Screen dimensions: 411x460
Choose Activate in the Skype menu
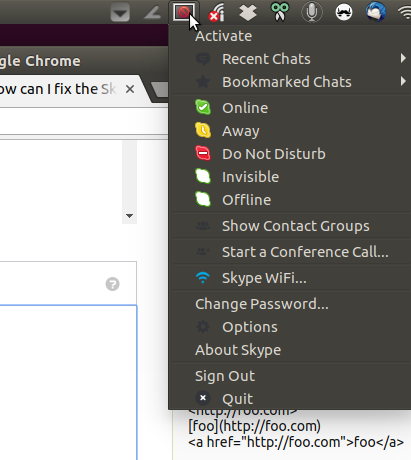tap(290, 36)
